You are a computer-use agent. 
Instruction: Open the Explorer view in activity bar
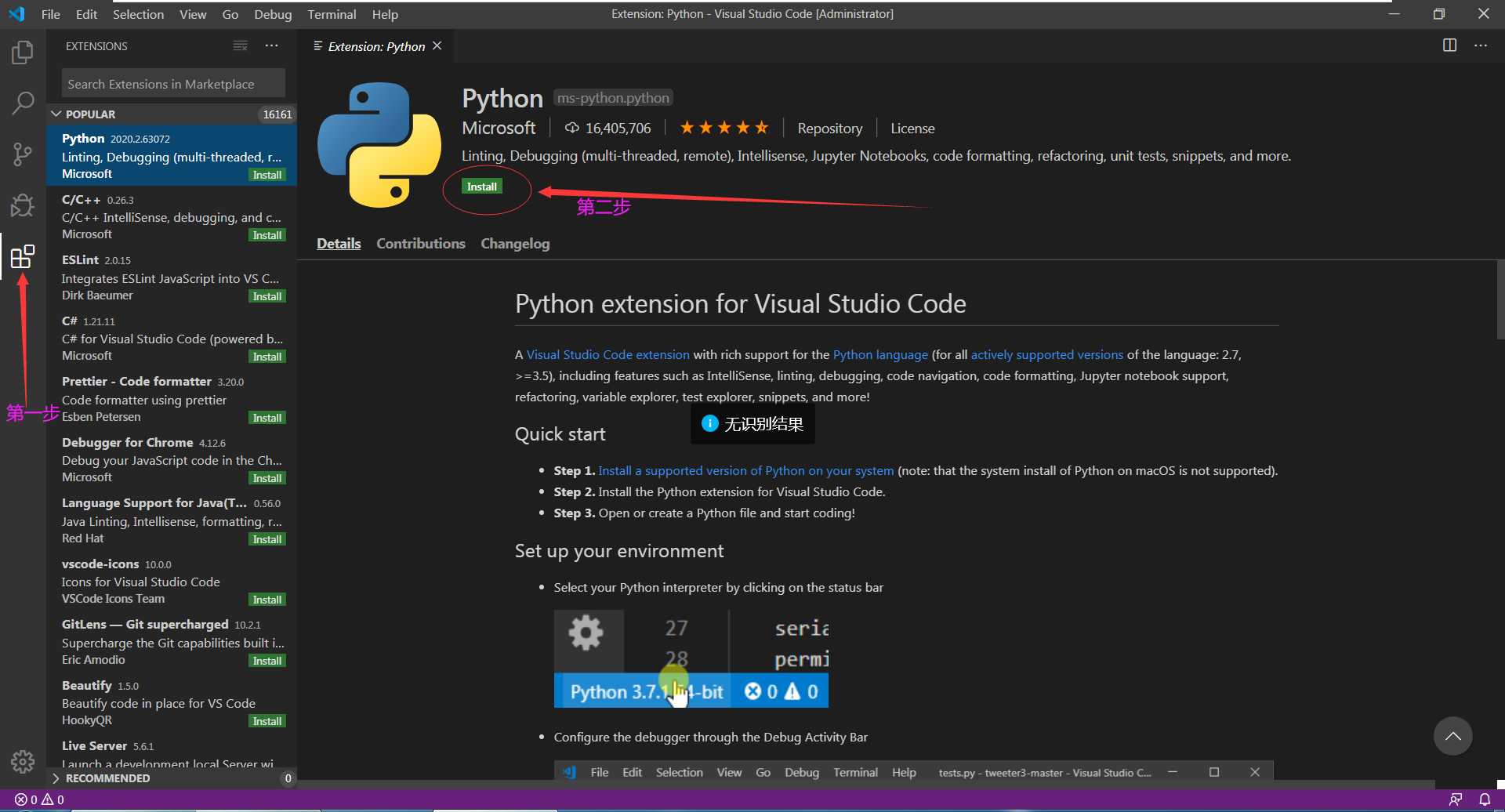pos(23,53)
